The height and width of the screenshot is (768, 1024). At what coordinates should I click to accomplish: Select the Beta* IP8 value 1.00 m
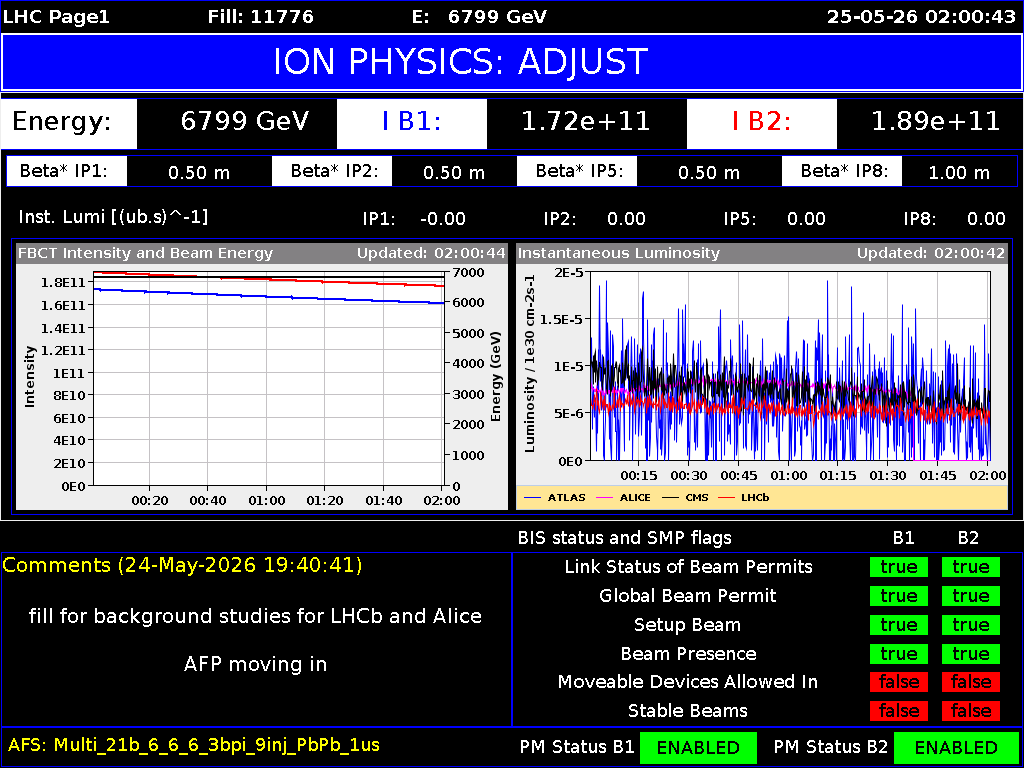click(959, 172)
